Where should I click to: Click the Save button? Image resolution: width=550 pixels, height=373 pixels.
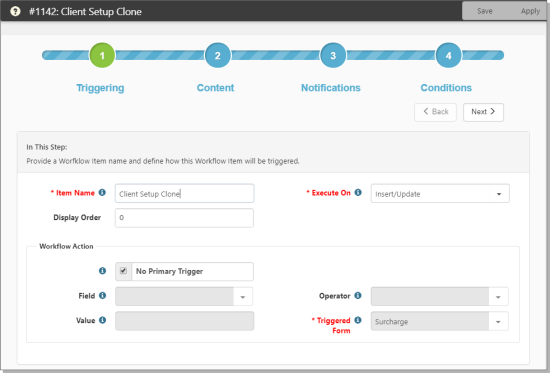tap(484, 11)
